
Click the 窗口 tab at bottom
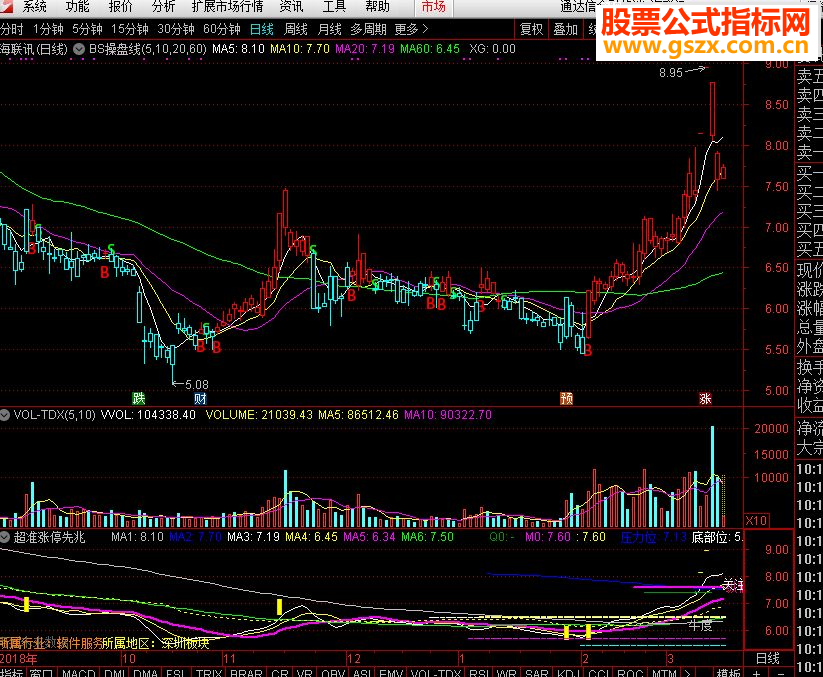click(40, 673)
